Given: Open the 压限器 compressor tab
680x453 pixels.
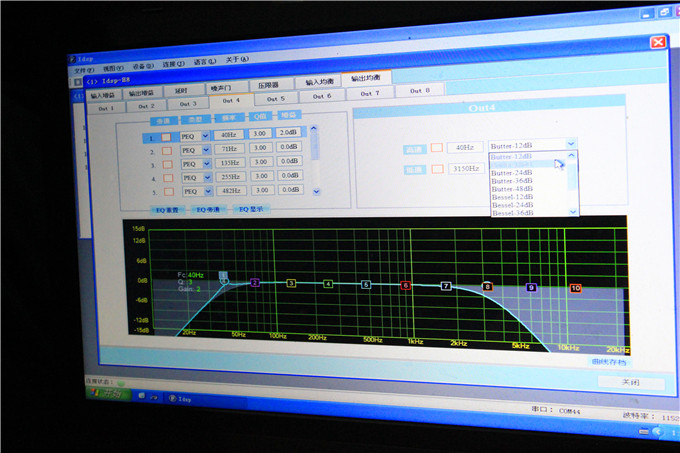Looking at the screenshot, I should click(268, 85).
